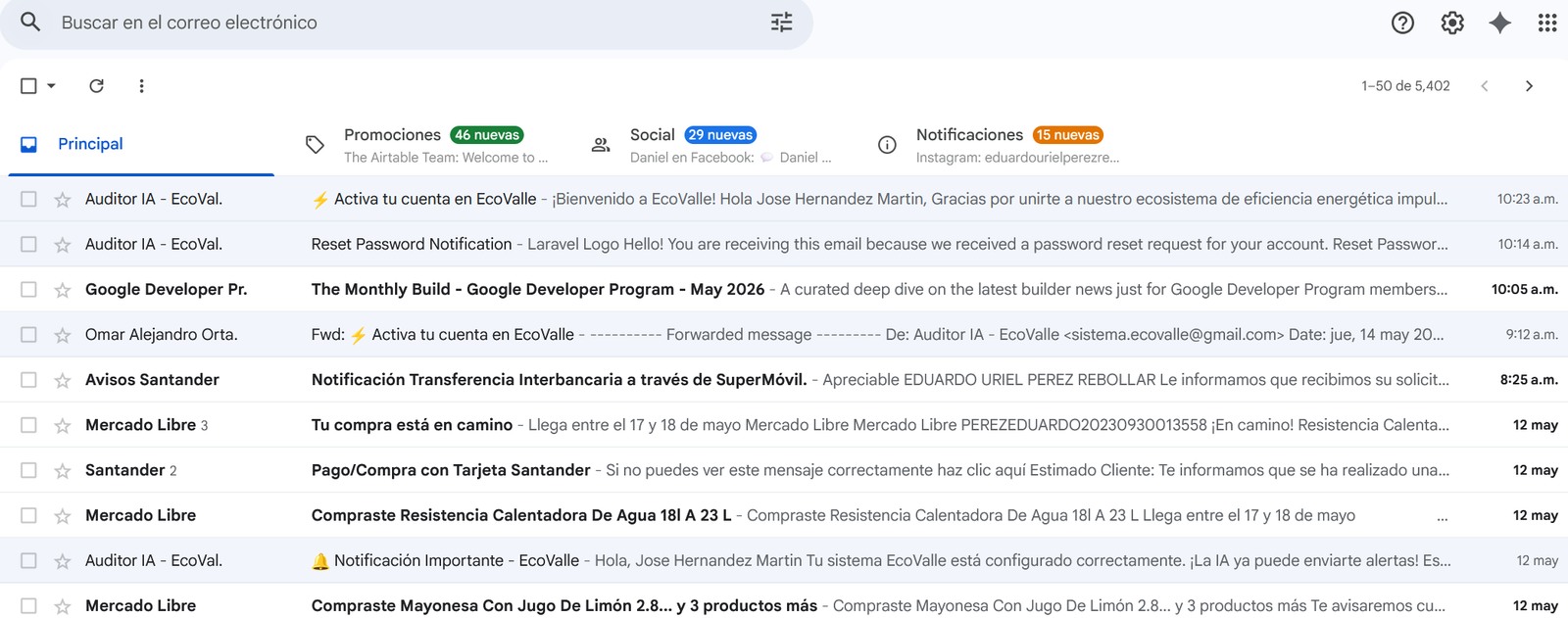Expand the select-all dropdown arrow
Screen dimensions: 1568x618
(x=51, y=86)
